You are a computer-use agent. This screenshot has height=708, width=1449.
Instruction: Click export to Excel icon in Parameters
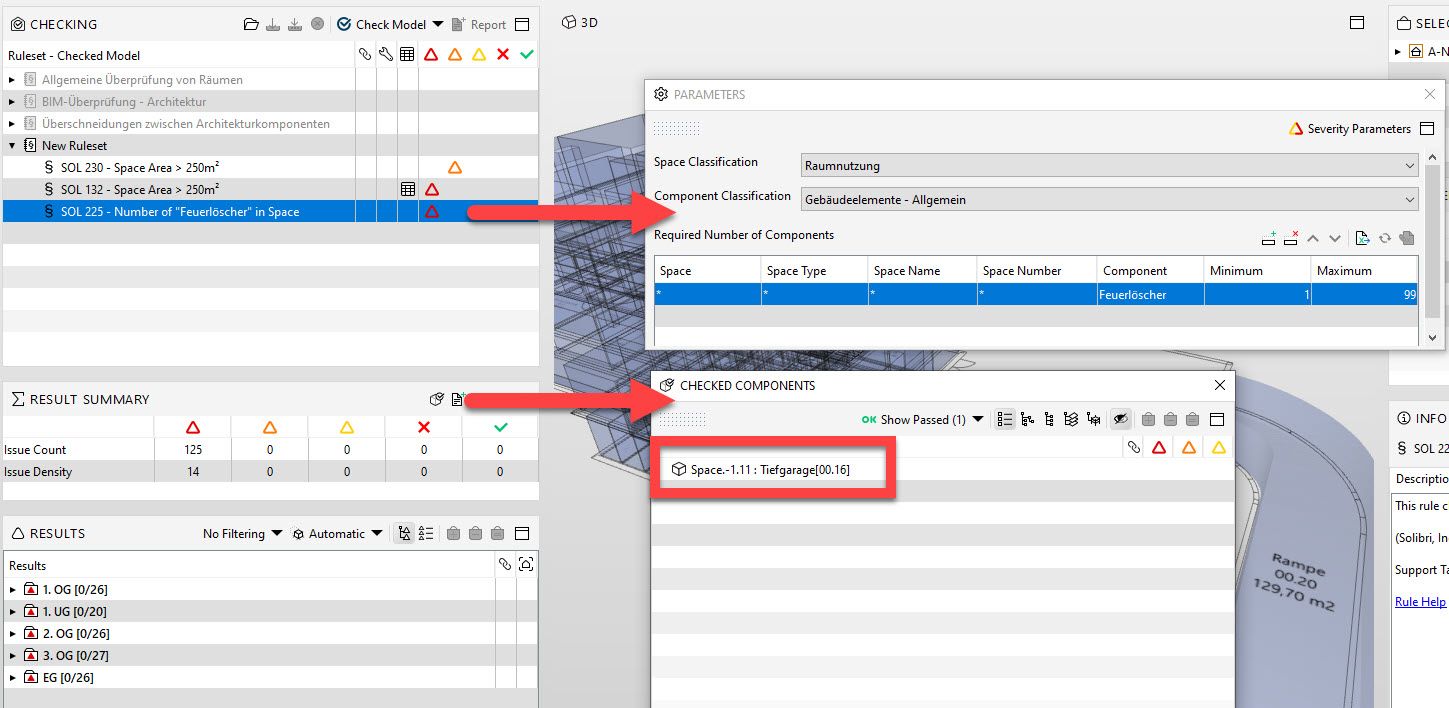click(x=1362, y=238)
